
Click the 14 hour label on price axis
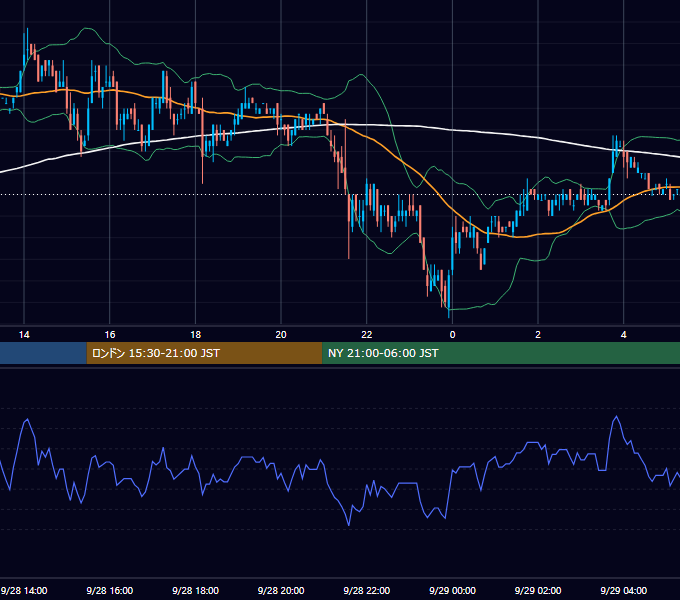tap(24, 334)
